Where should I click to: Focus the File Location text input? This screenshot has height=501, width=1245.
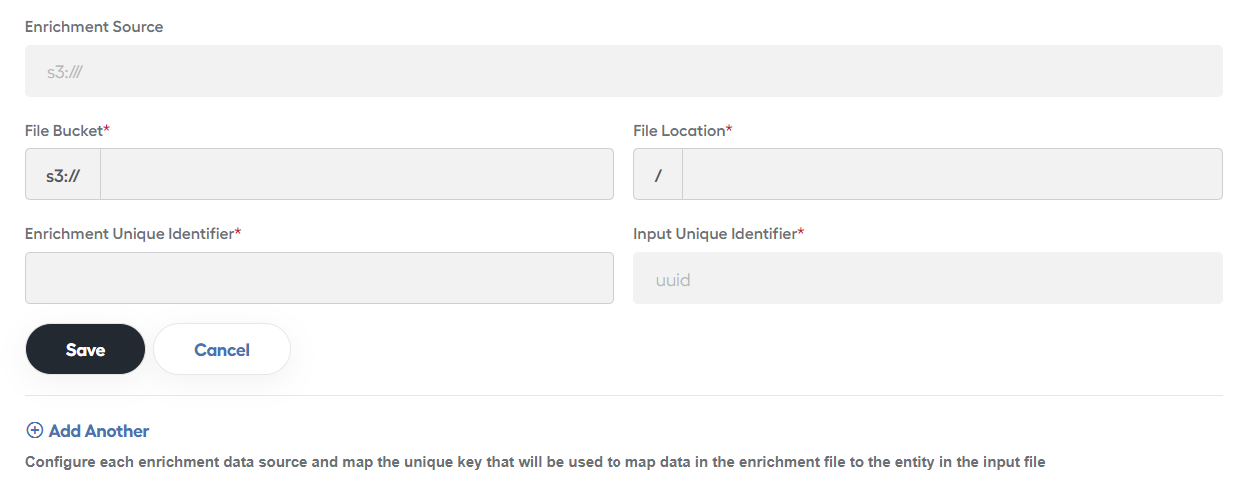point(952,174)
